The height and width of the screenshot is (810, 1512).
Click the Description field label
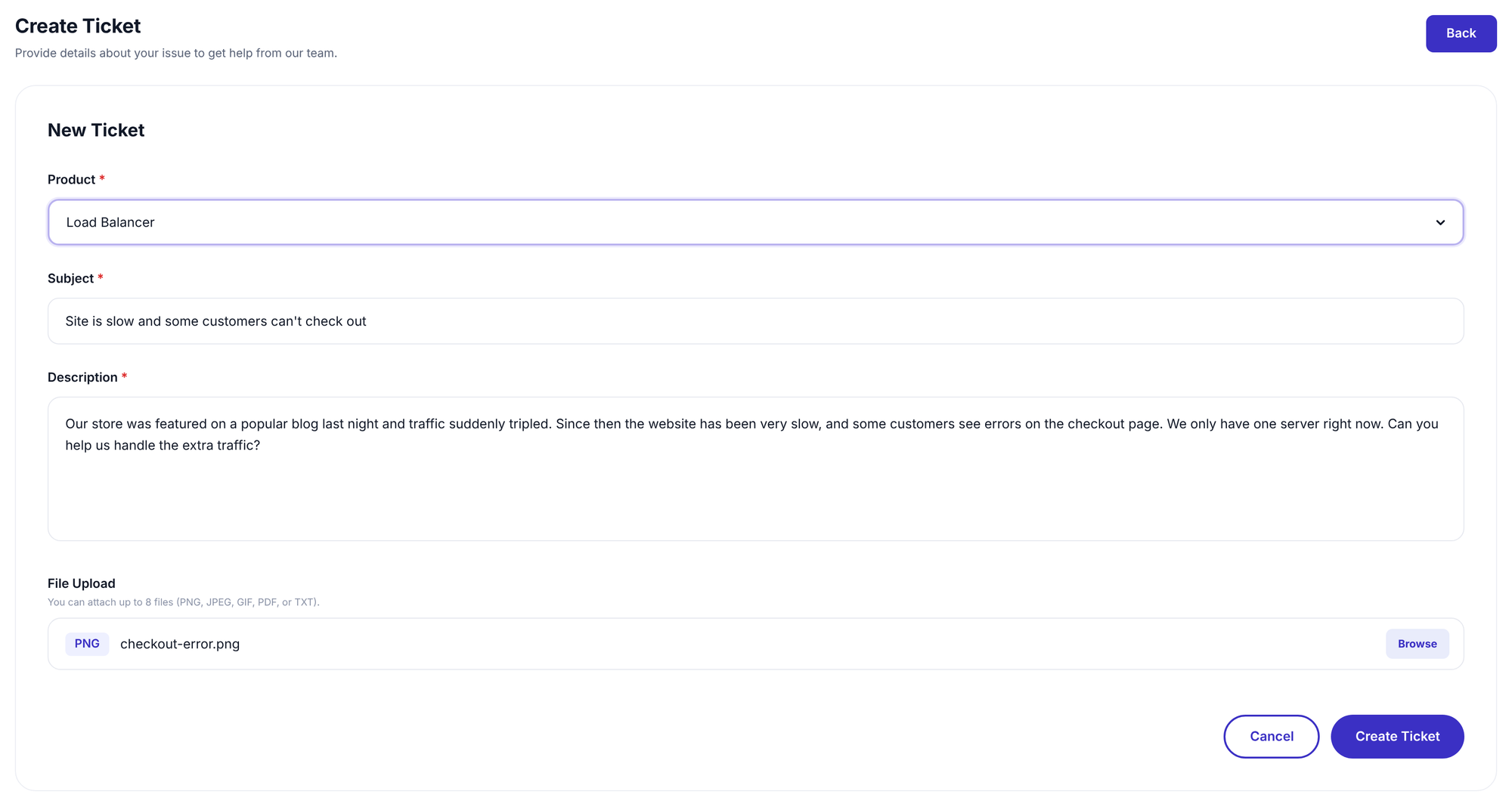pyautogui.click(x=82, y=378)
